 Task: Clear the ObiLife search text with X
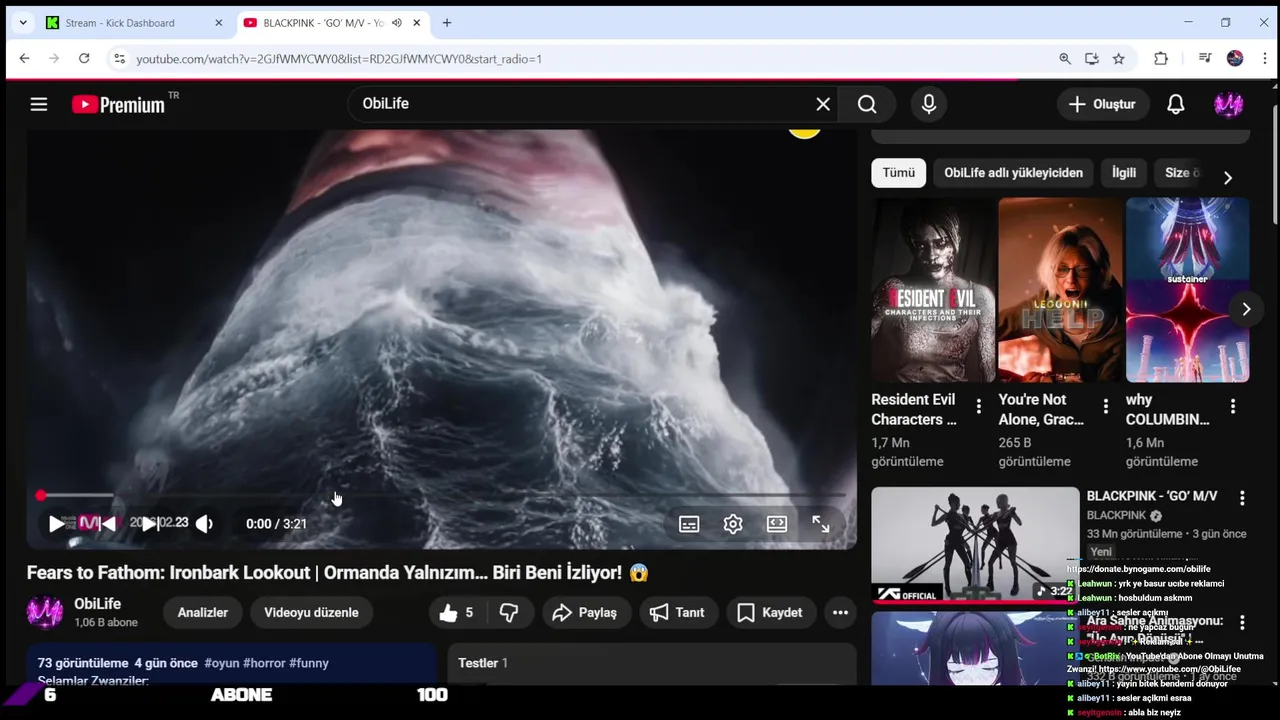coord(823,104)
